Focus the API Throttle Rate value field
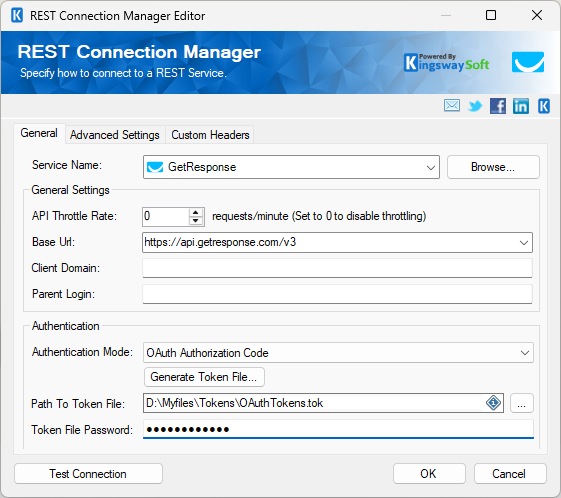 tap(166, 216)
